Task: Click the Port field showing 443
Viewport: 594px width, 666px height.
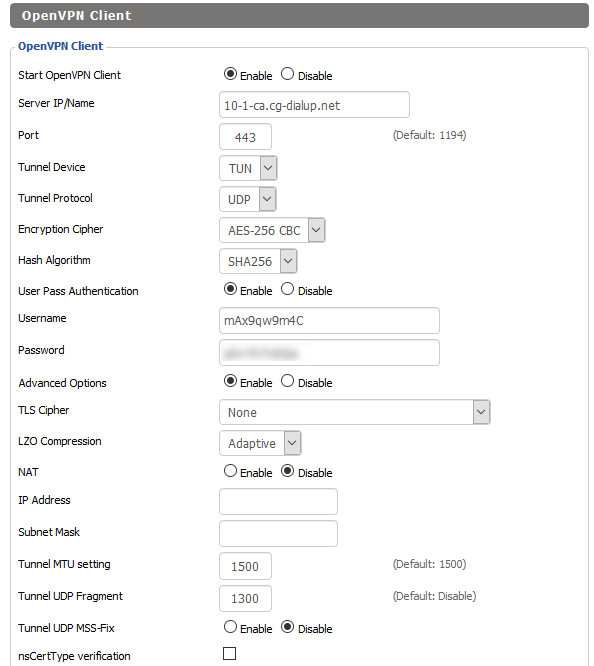Action: click(x=246, y=137)
